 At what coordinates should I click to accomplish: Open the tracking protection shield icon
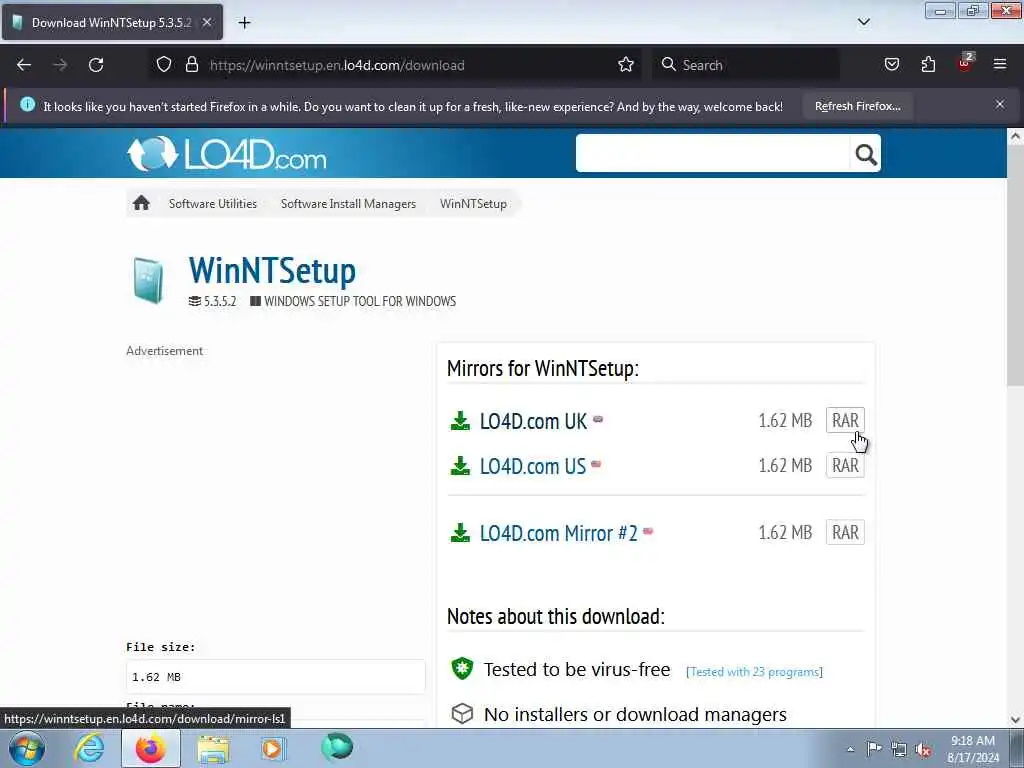click(164, 65)
